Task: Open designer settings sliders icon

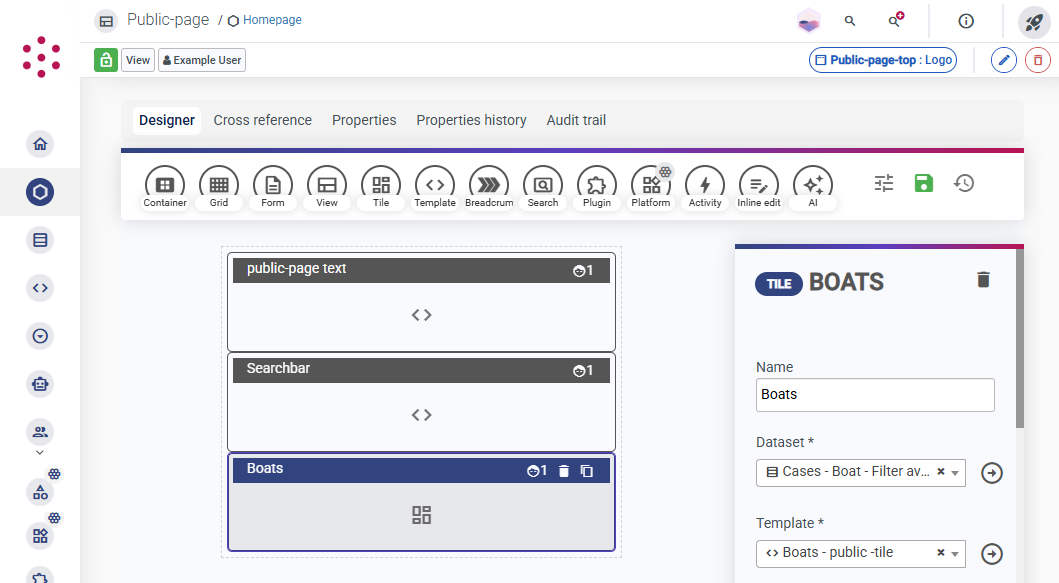Action: [x=883, y=183]
